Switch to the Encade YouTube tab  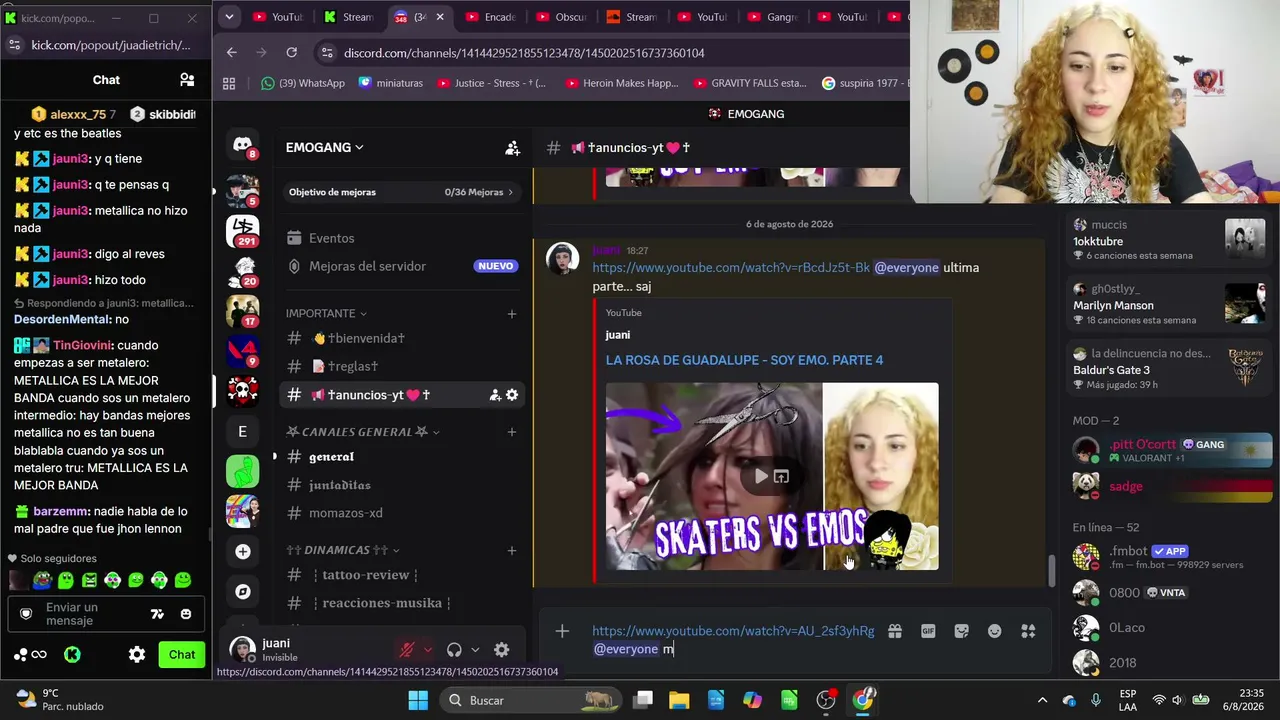[x=491, y=17]
